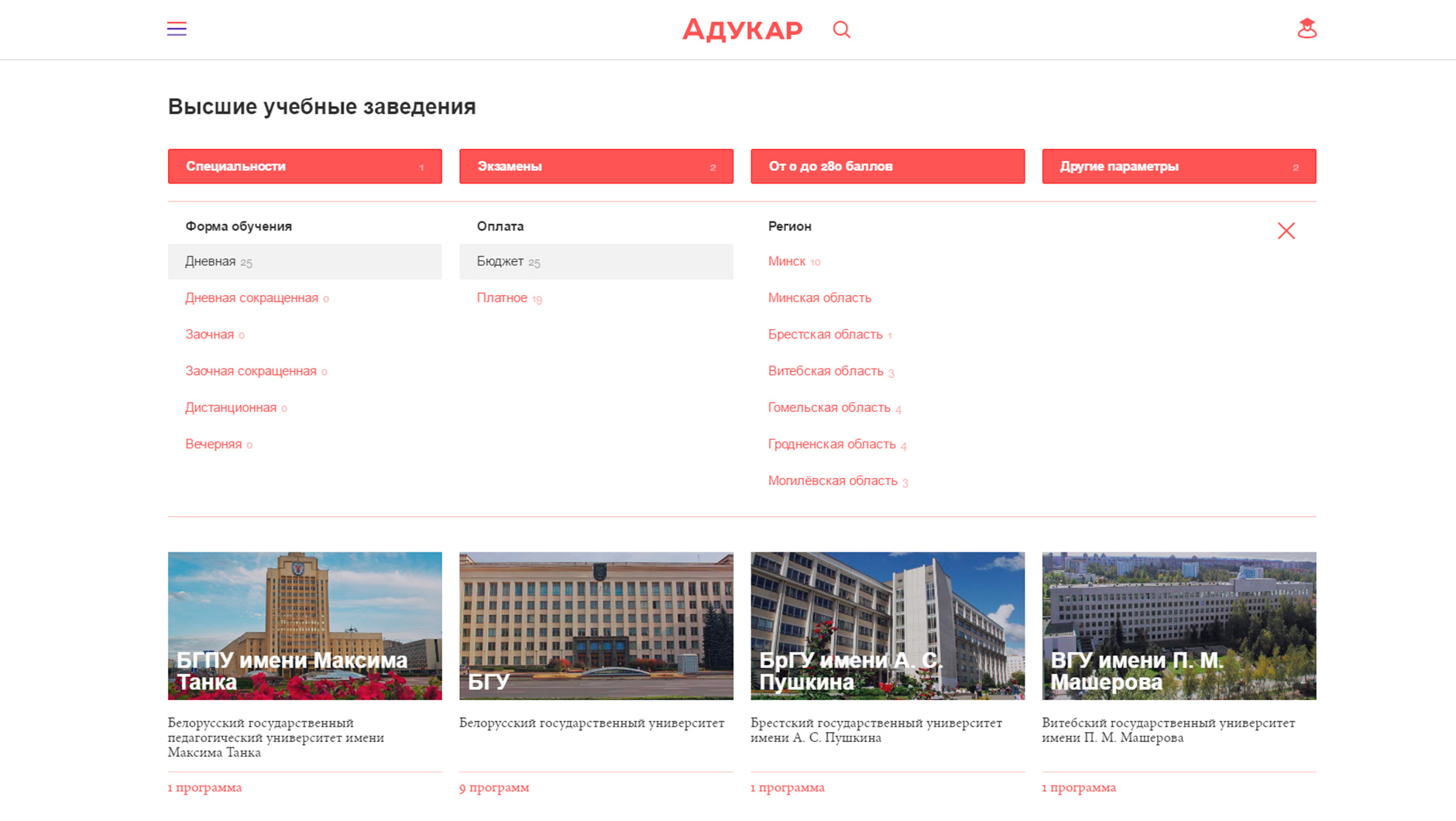View БГУ's 9 программ link

tap(494, 788)
